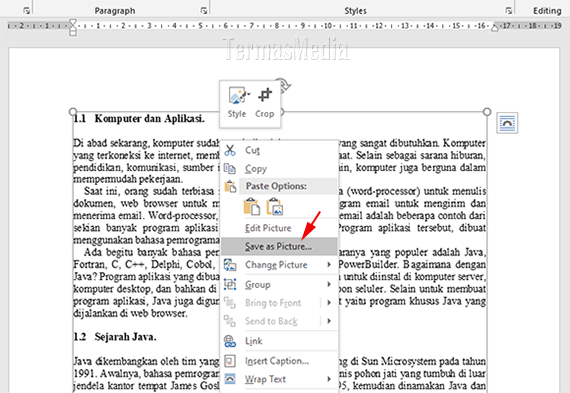Choose Insert Caption from context menu

click(278, 361)
